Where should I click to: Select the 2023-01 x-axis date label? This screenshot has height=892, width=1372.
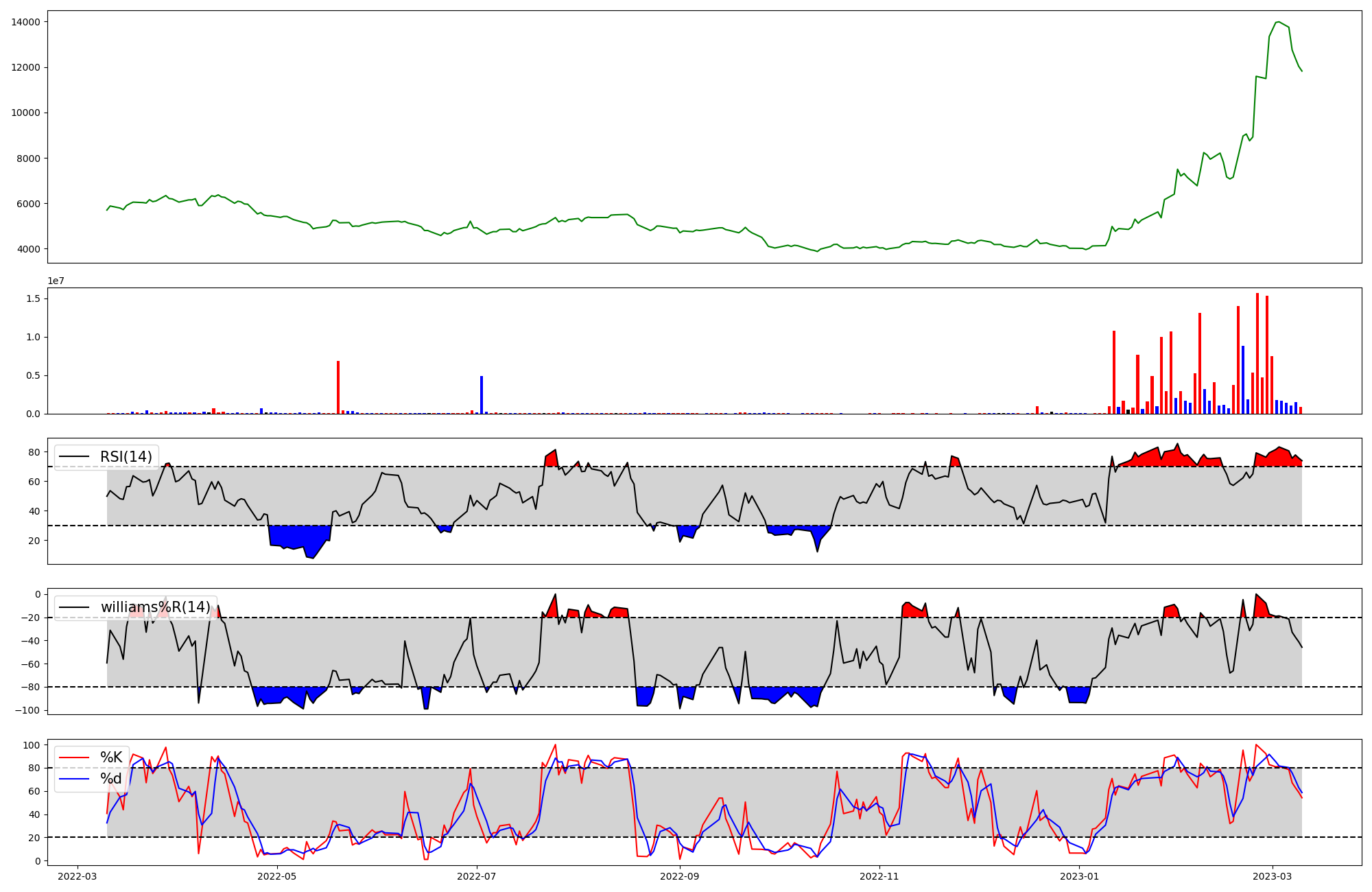(1079, 876)
